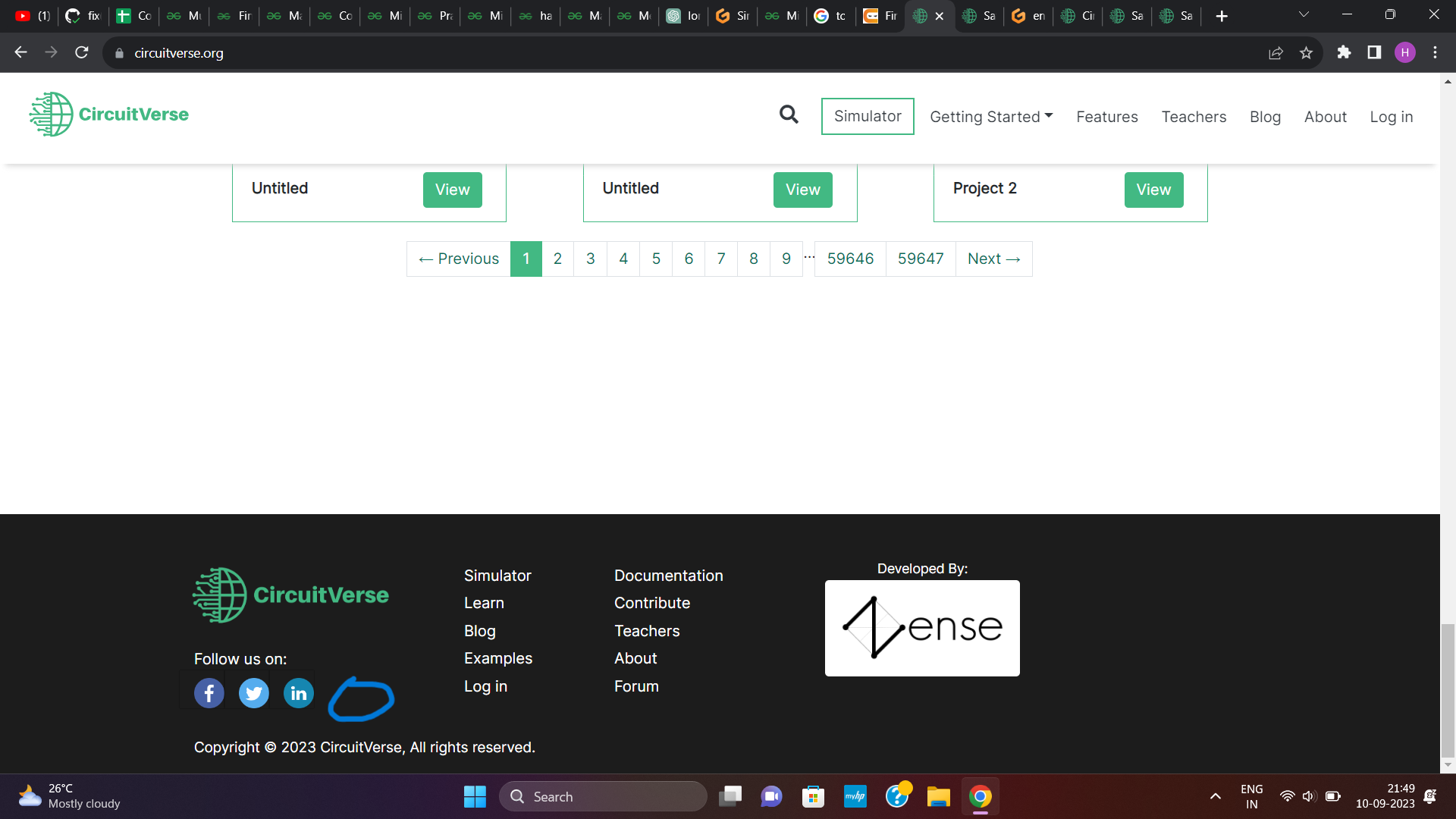This screenshot has width=1456, height=819.
Task: Click the Windows taskbar Search field
Action: point(603,796)
